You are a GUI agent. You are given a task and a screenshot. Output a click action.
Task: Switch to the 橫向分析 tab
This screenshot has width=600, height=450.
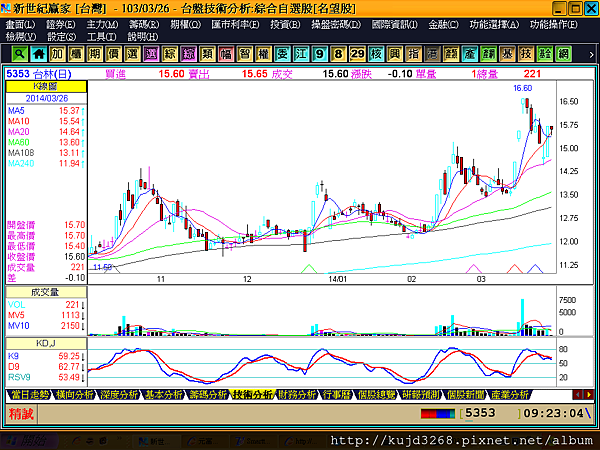[x=74, y=395]
